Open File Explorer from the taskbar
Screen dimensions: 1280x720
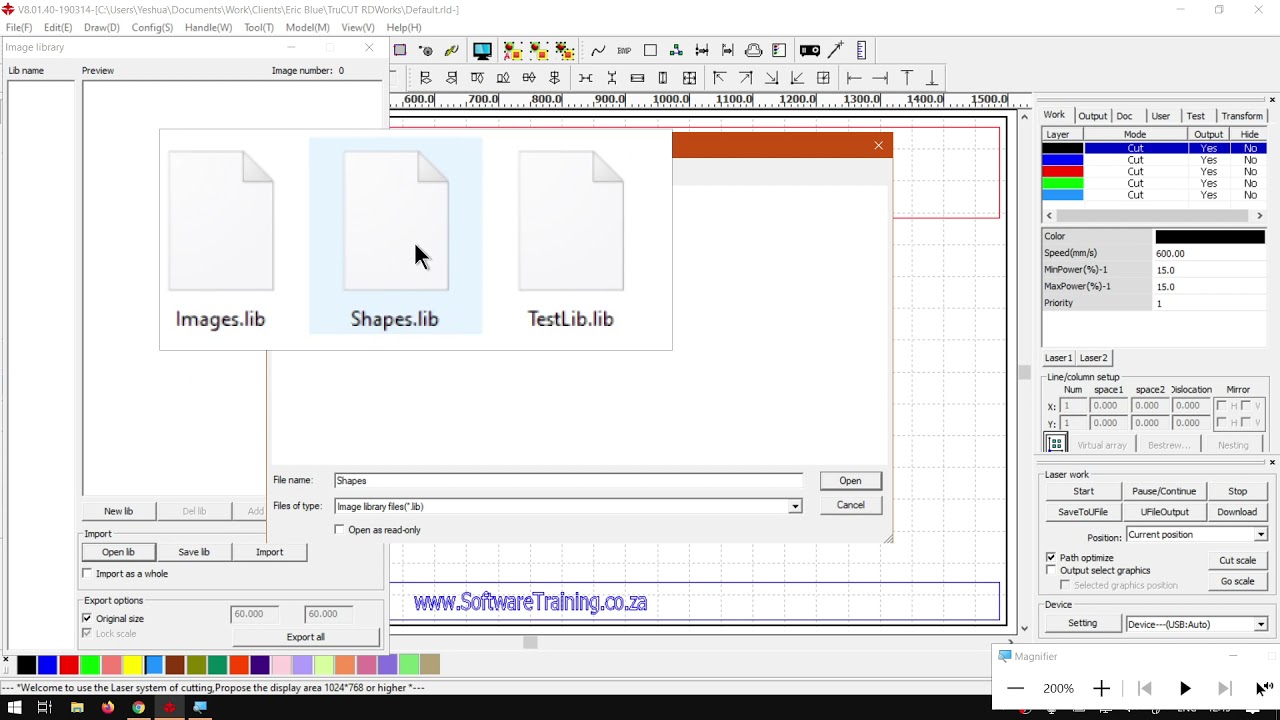[77, 708]
